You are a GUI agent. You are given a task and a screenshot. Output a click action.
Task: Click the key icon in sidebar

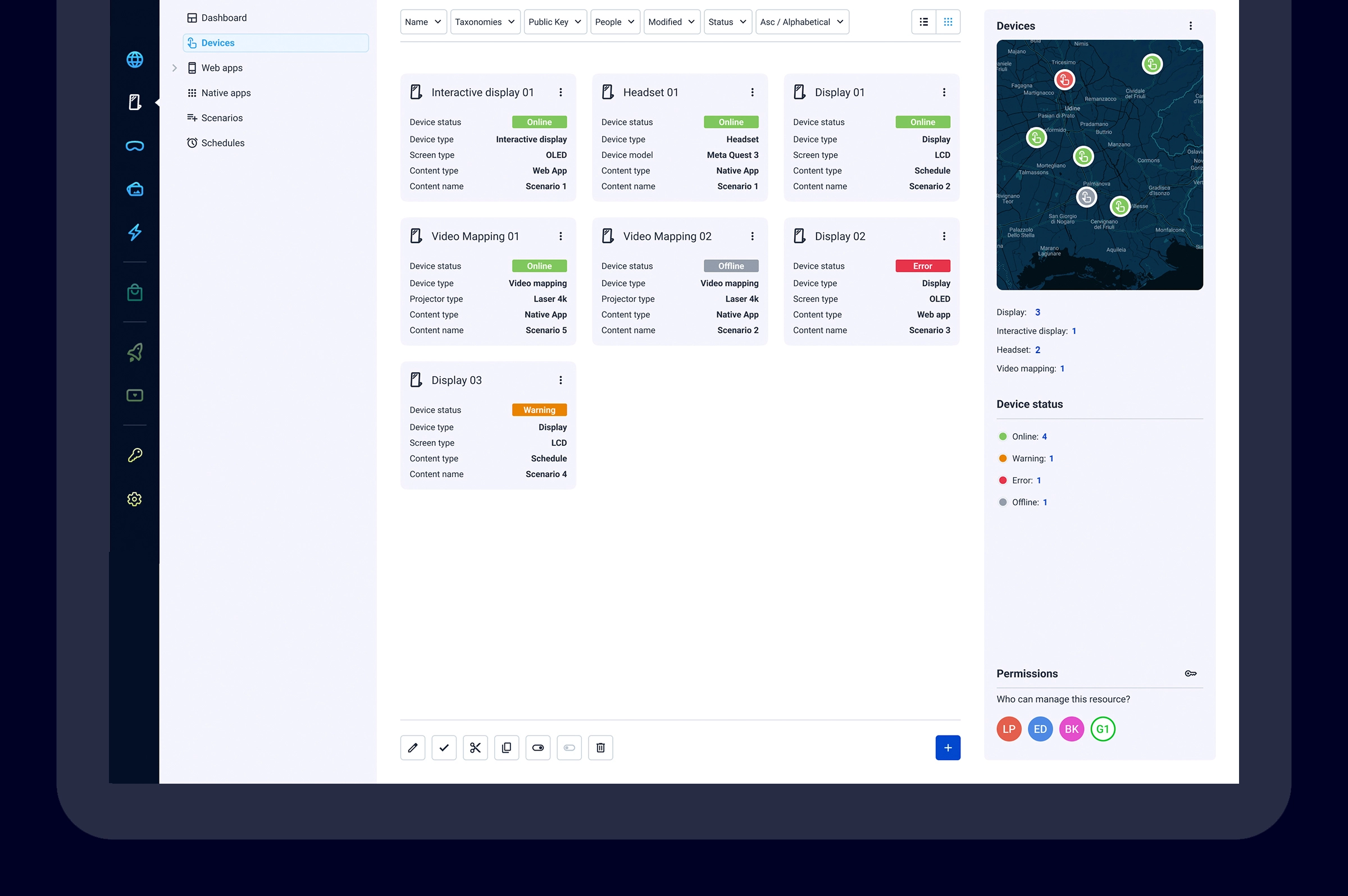coord(135,455)
